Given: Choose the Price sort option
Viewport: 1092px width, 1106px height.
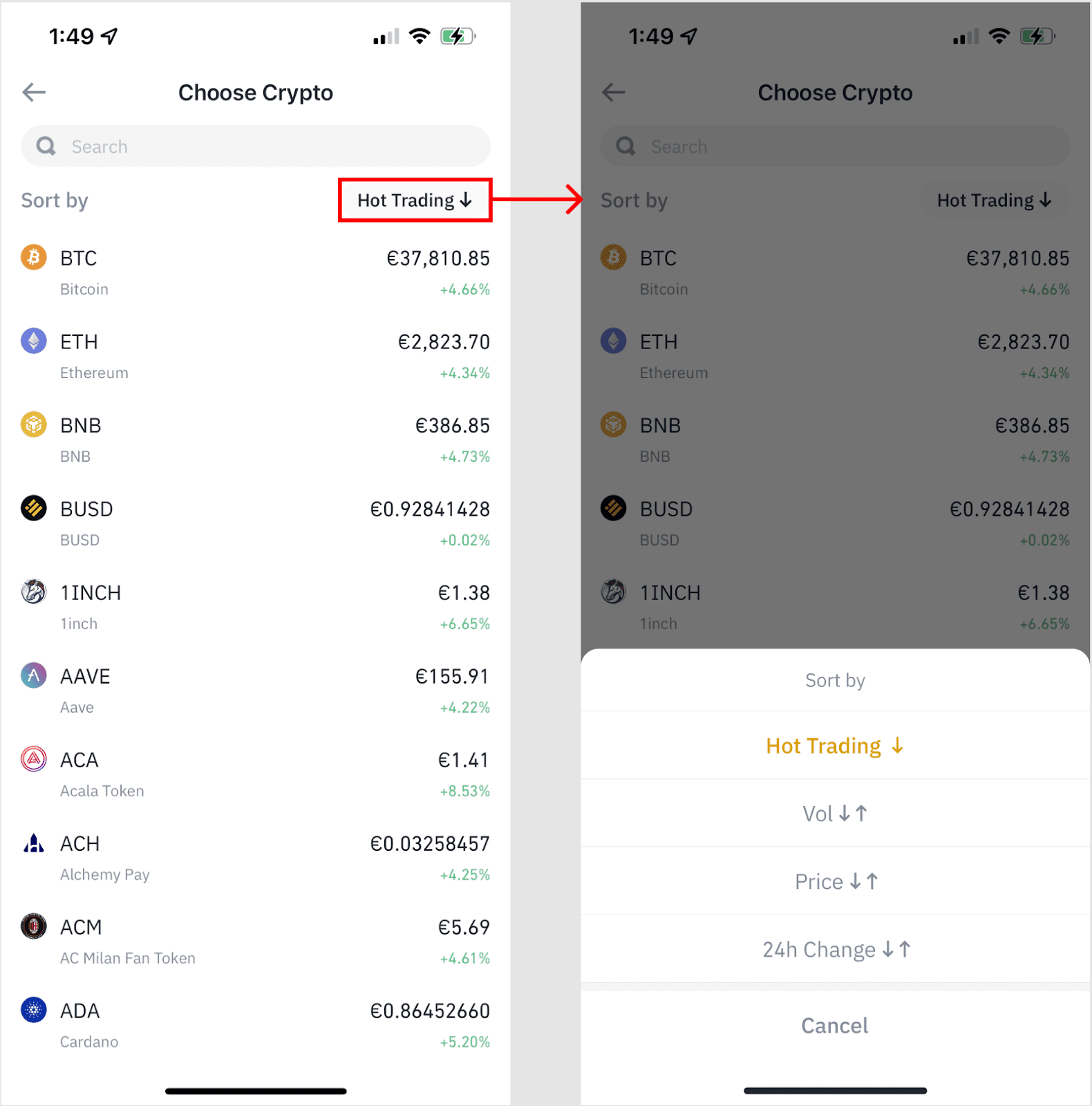Looking at the screenshot, I should 835,881.
